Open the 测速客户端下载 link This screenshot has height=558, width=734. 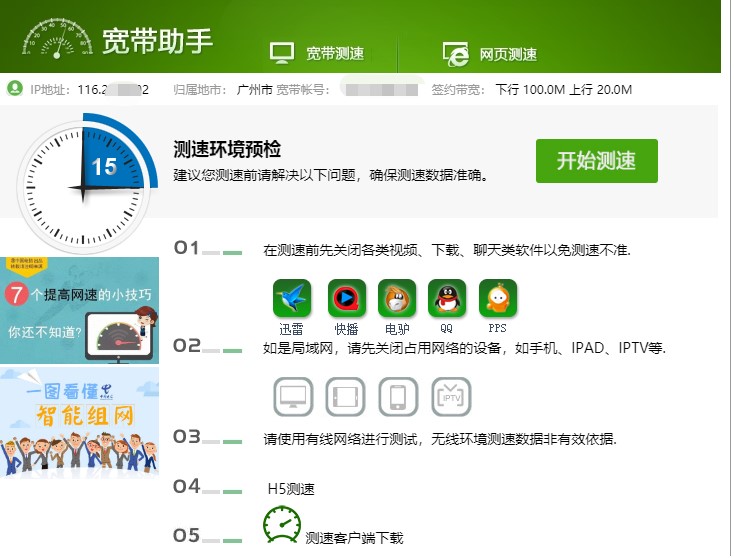pyautogui.click(x=354, y=538)
